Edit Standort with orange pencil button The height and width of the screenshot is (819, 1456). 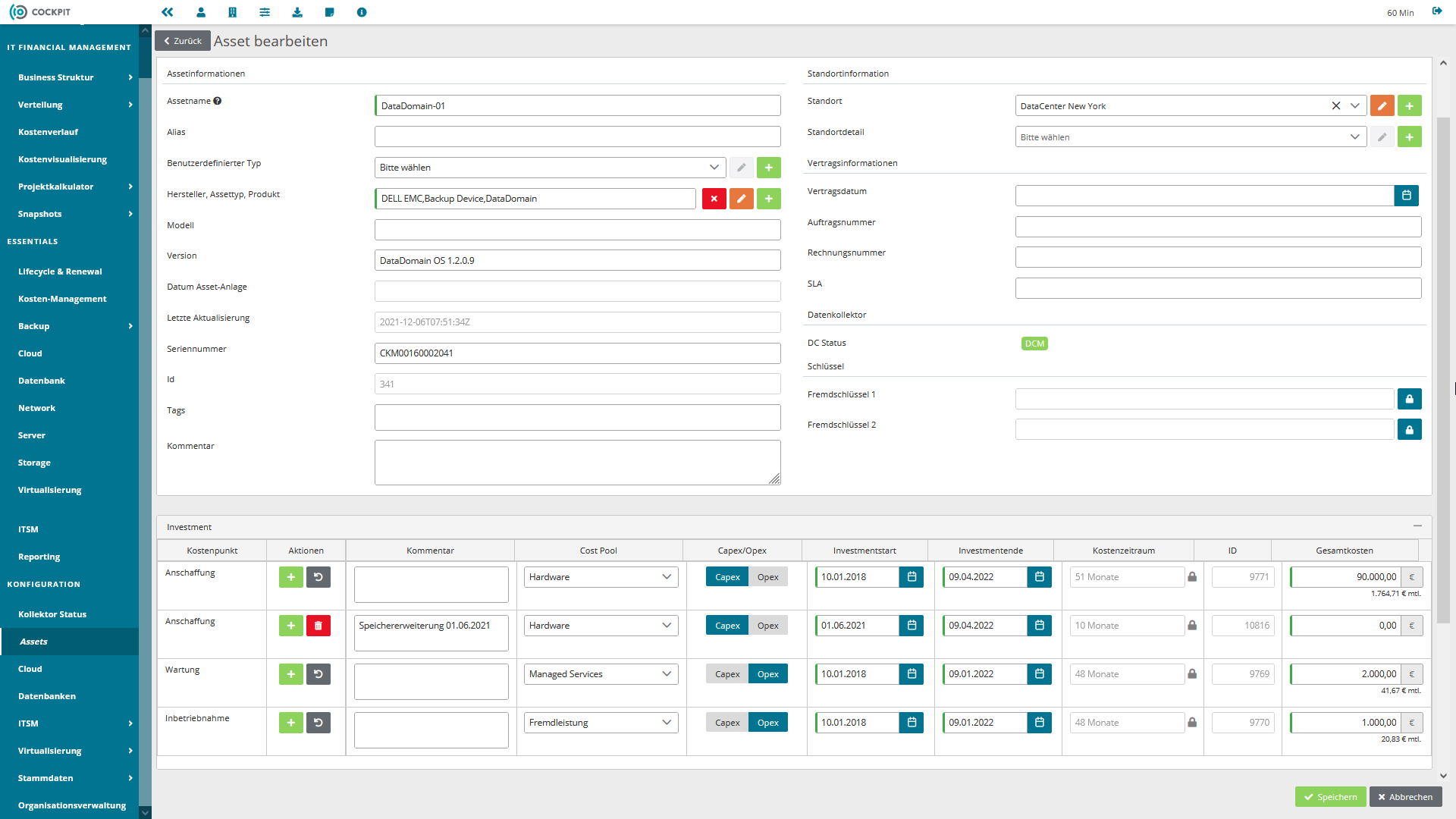[1382, 106]
